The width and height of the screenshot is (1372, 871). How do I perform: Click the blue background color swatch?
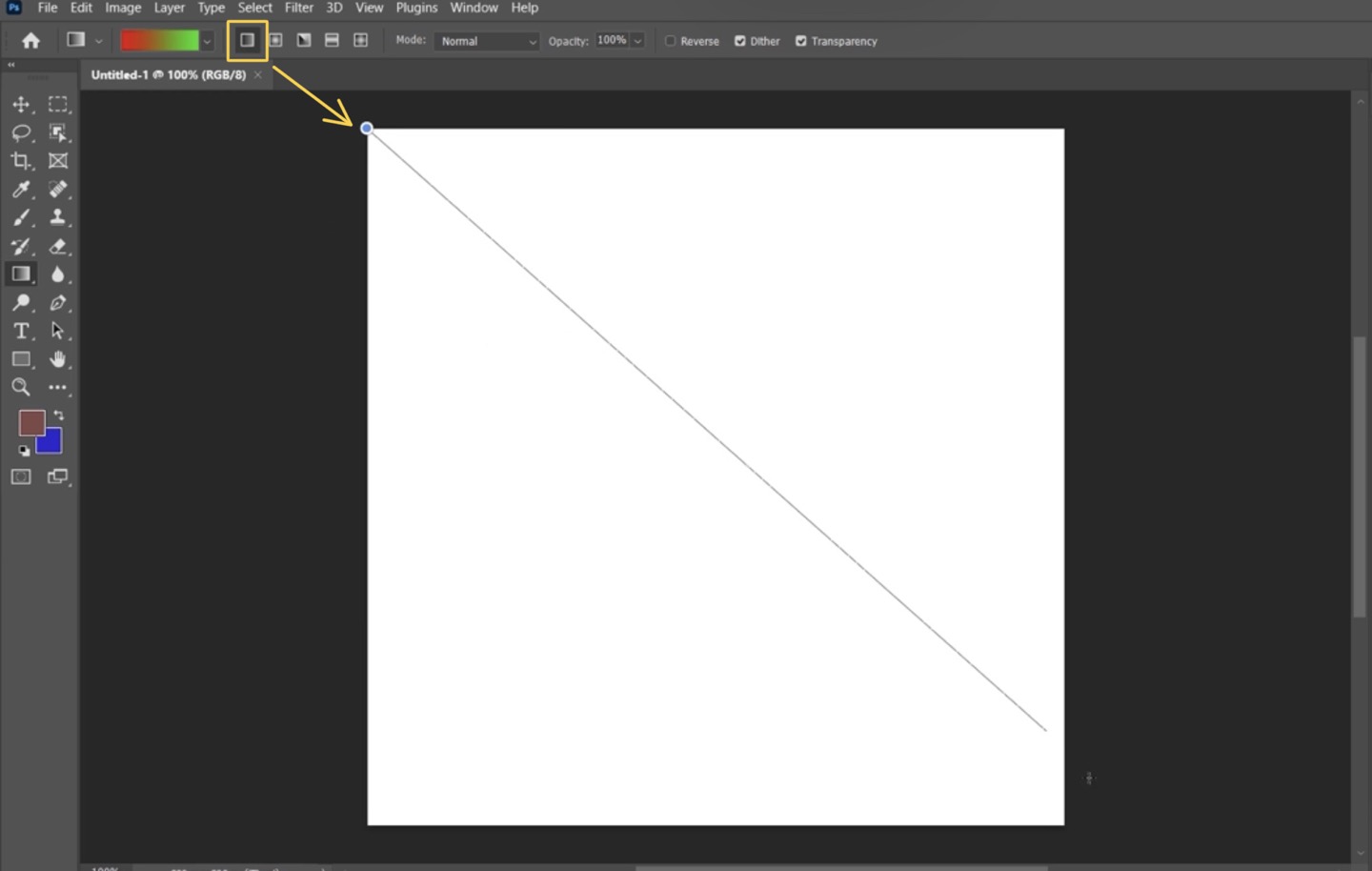pyautogui.click(x=50, y=442)
